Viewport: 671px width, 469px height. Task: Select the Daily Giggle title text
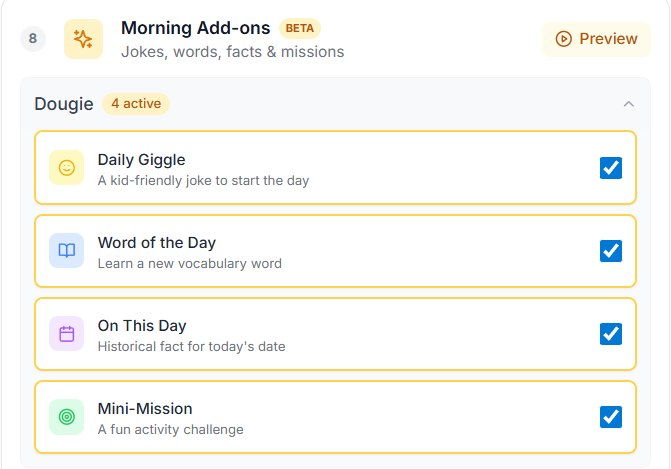click(x=141, y=160)
